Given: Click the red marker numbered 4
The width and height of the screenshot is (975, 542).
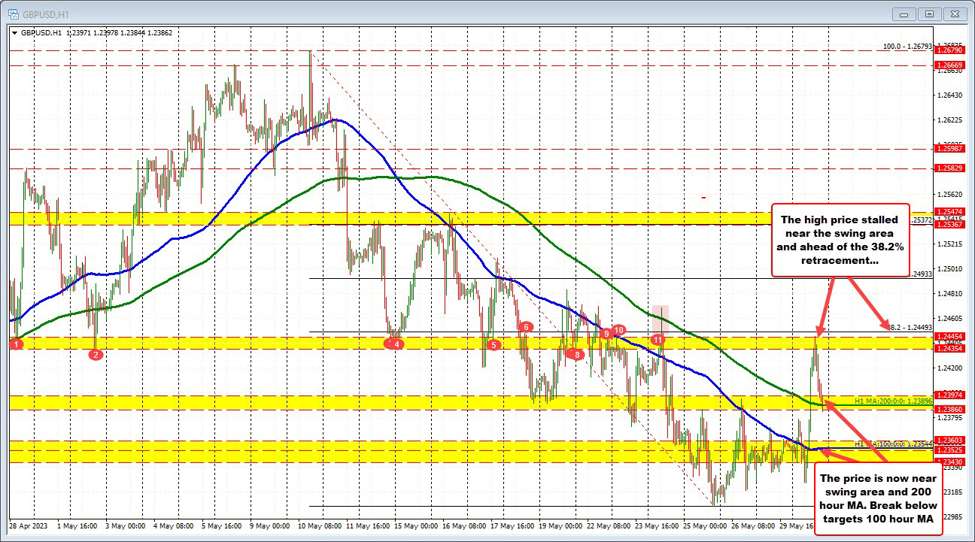Looking at the screenshot, I should coord(396,344).
